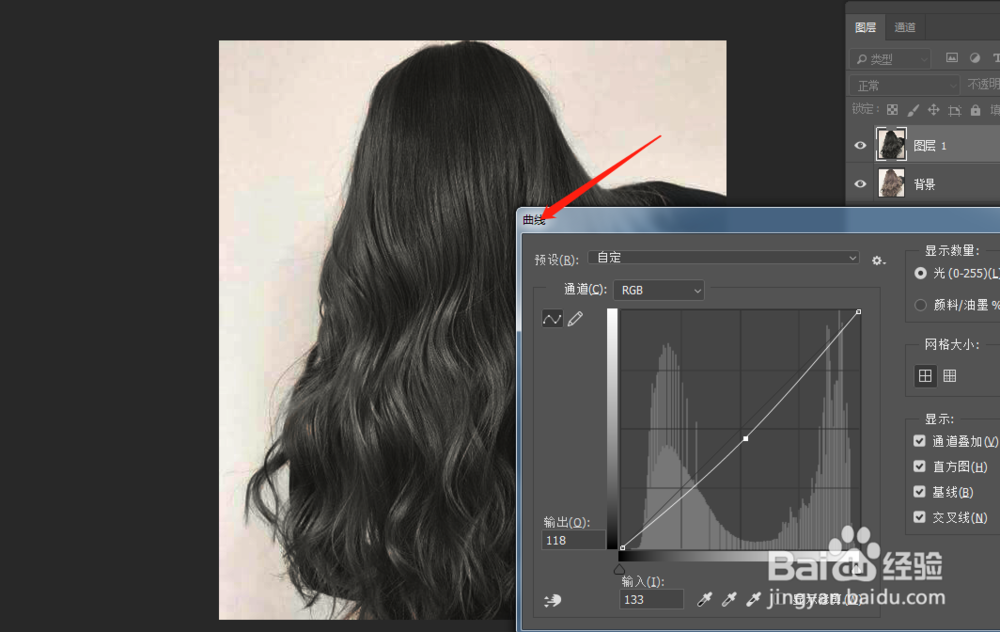Select the curve bottom-left endpoint
The height and width of the screenshot is (632, 1000).
tap(622, 548)
